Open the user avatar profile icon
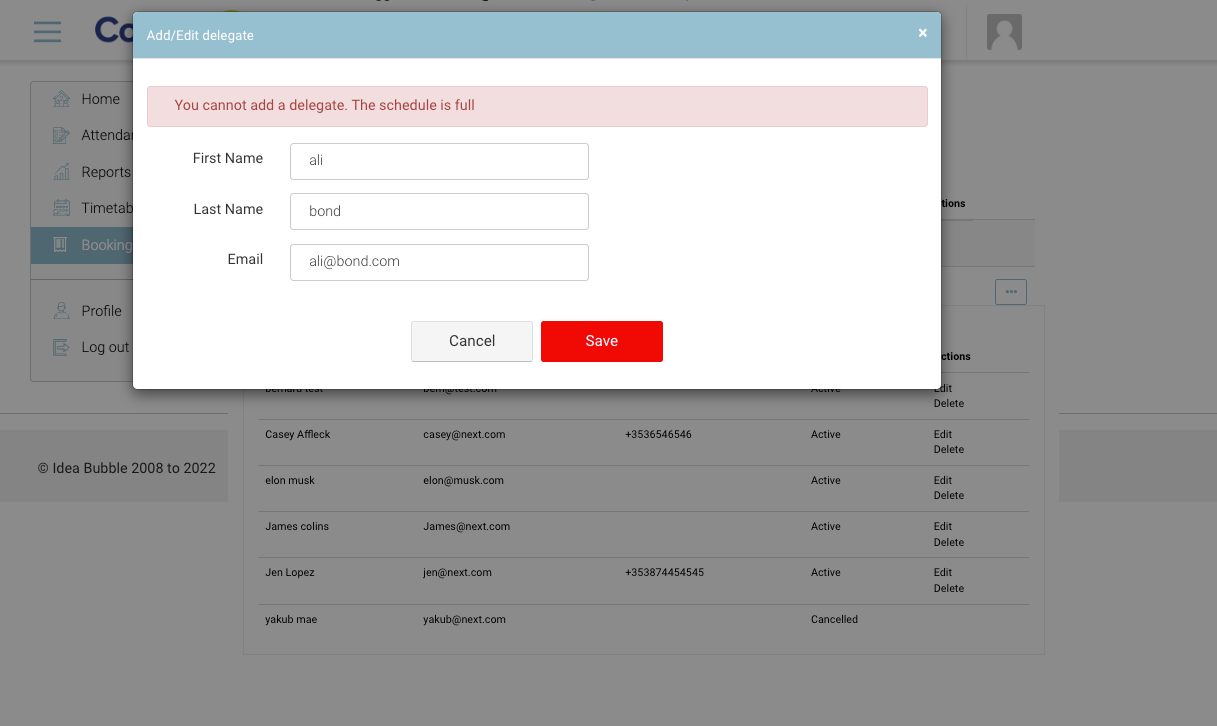This screenshot has height=726, width=1217. coord(1004,32)
